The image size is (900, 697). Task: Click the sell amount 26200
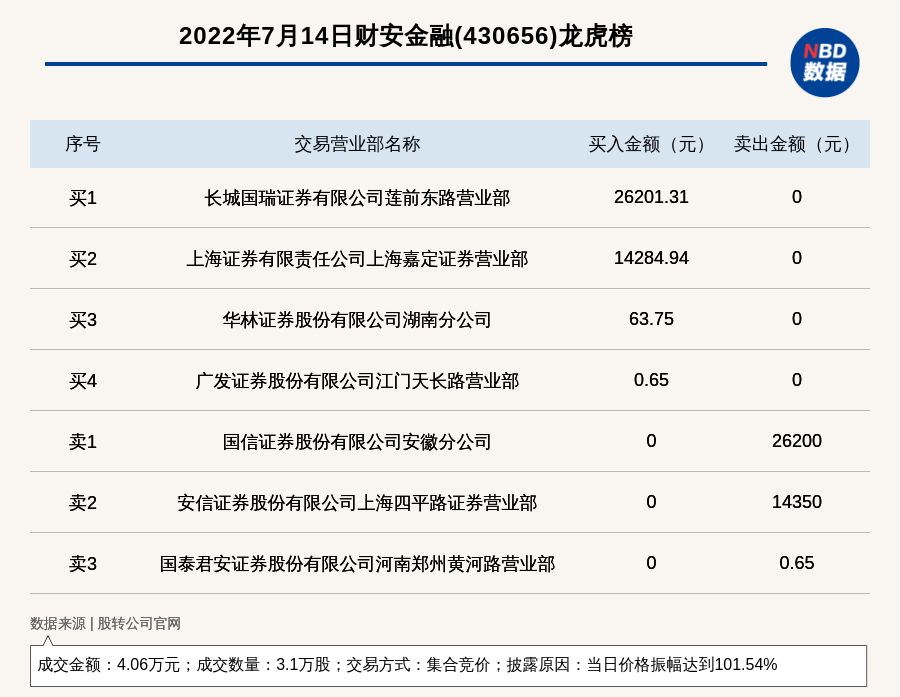pos(797,440)
